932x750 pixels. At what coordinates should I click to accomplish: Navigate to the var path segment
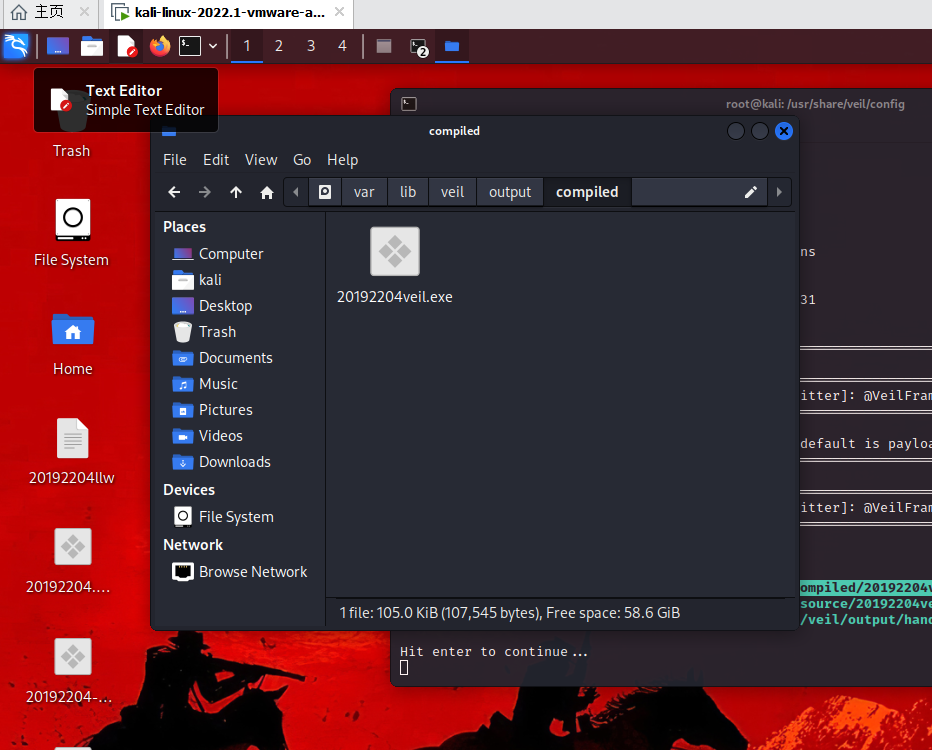click(x=364, y=192)
